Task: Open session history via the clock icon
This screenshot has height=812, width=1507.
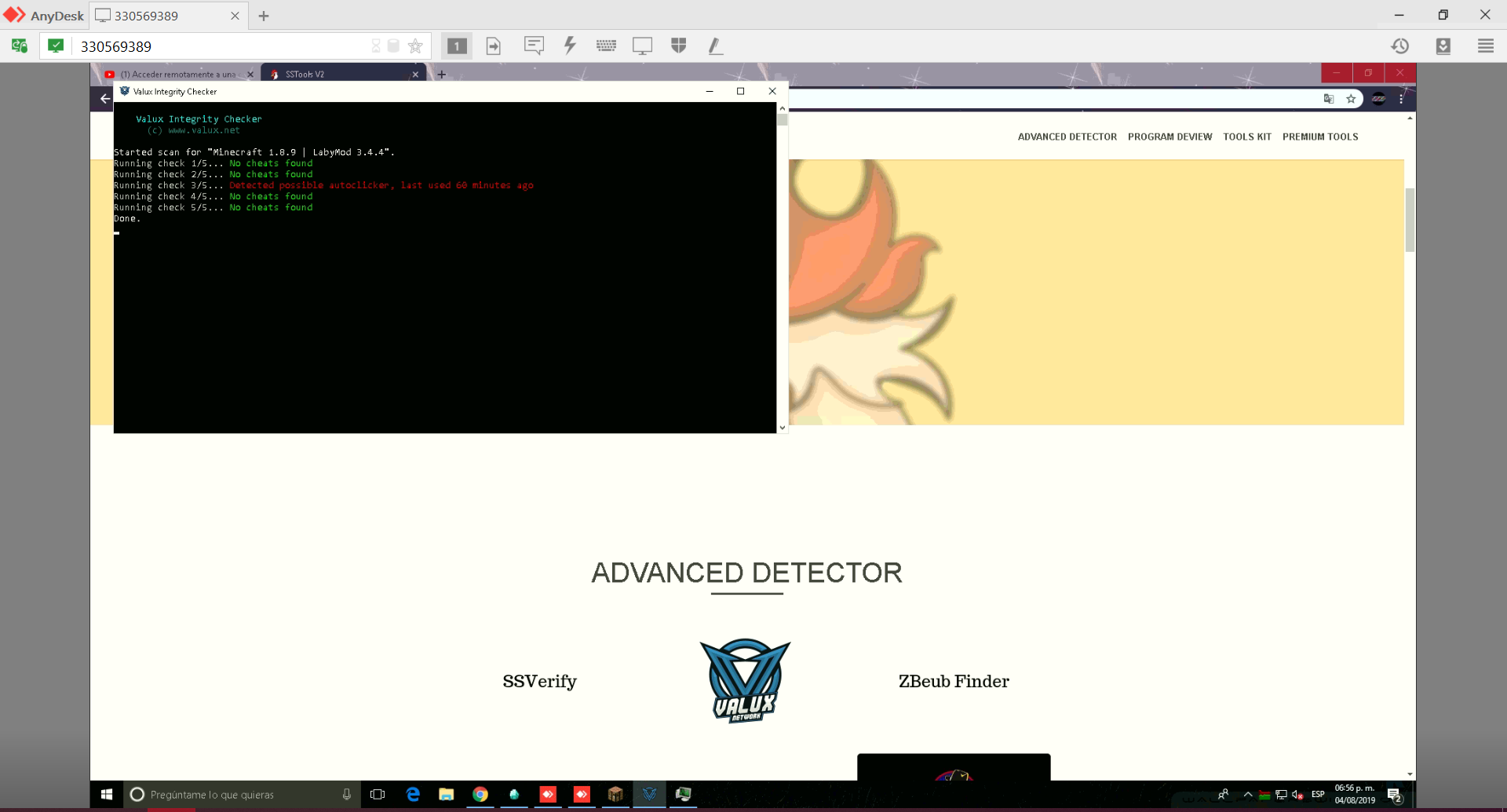Action: click(x=1402, y=46)
